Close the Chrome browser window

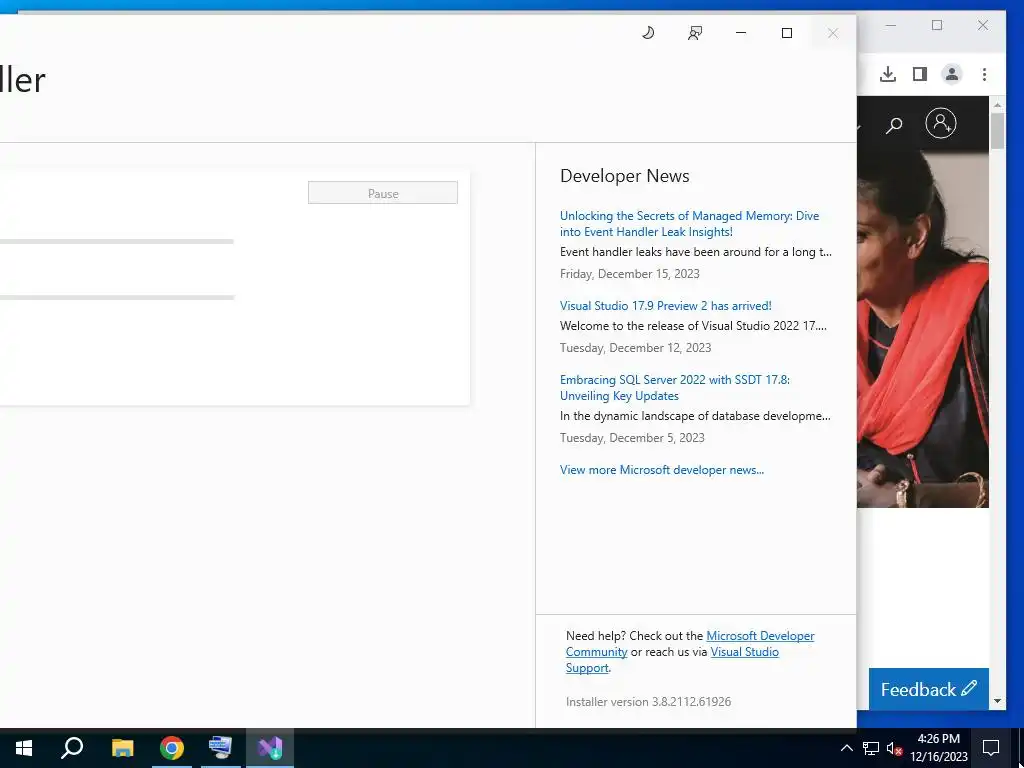pyautogui.click(x=983, y=25)
